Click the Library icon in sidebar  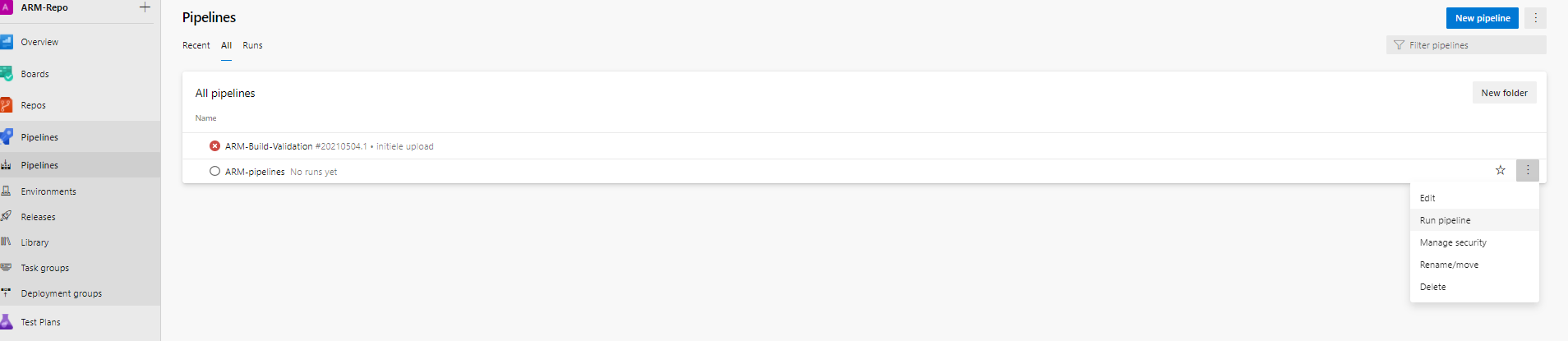[x=7, y=242]
